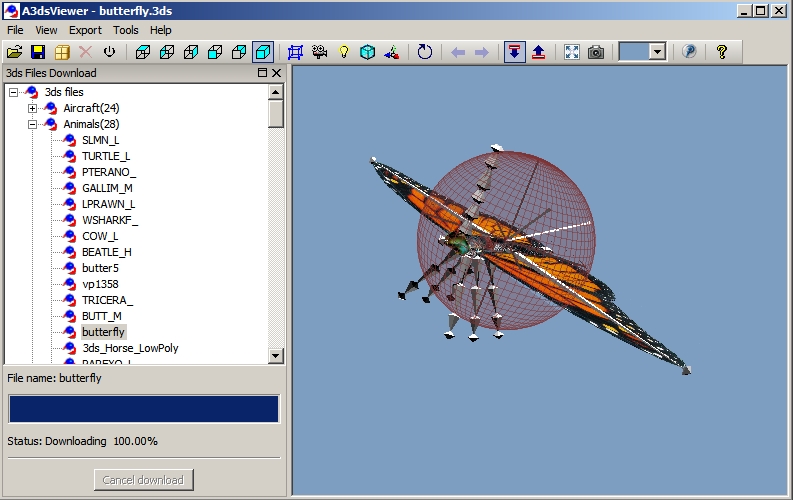Click the power symbol toolbar icon
Screen dimensions: 793x500
click(x=109, y=52)
